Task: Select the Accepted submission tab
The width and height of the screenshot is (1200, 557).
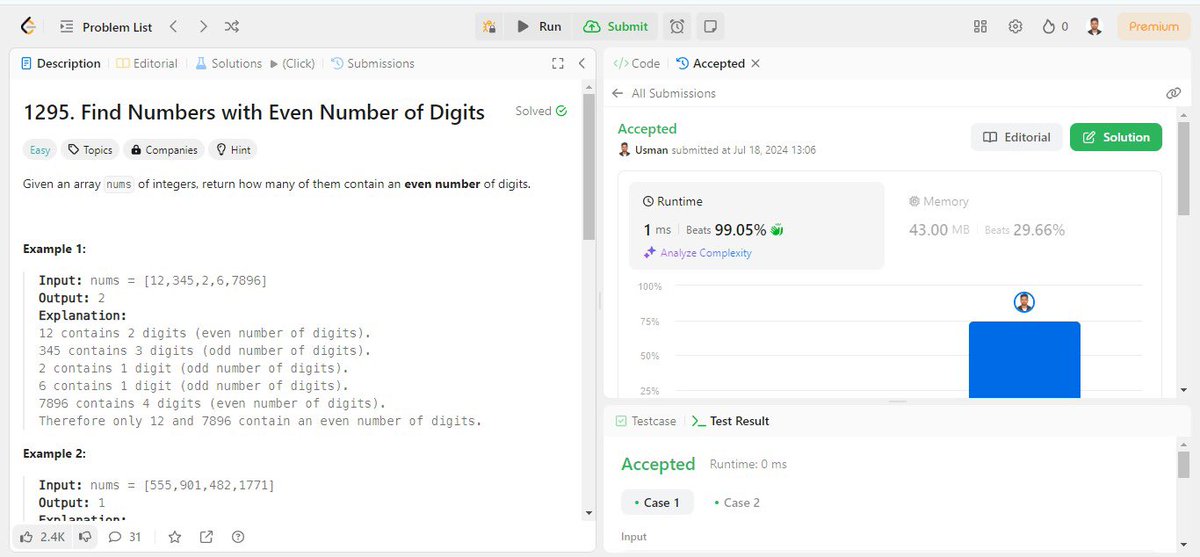Action: pyautogui.click(x=711, y=63)
